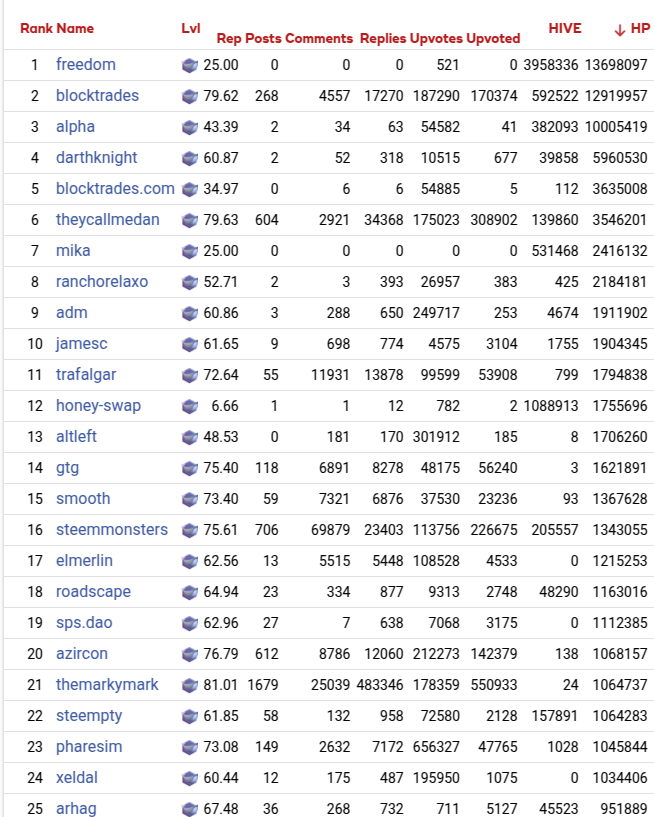654x817 pixels.
Task: Open the alpha profile link
Action: click(76, 127)
